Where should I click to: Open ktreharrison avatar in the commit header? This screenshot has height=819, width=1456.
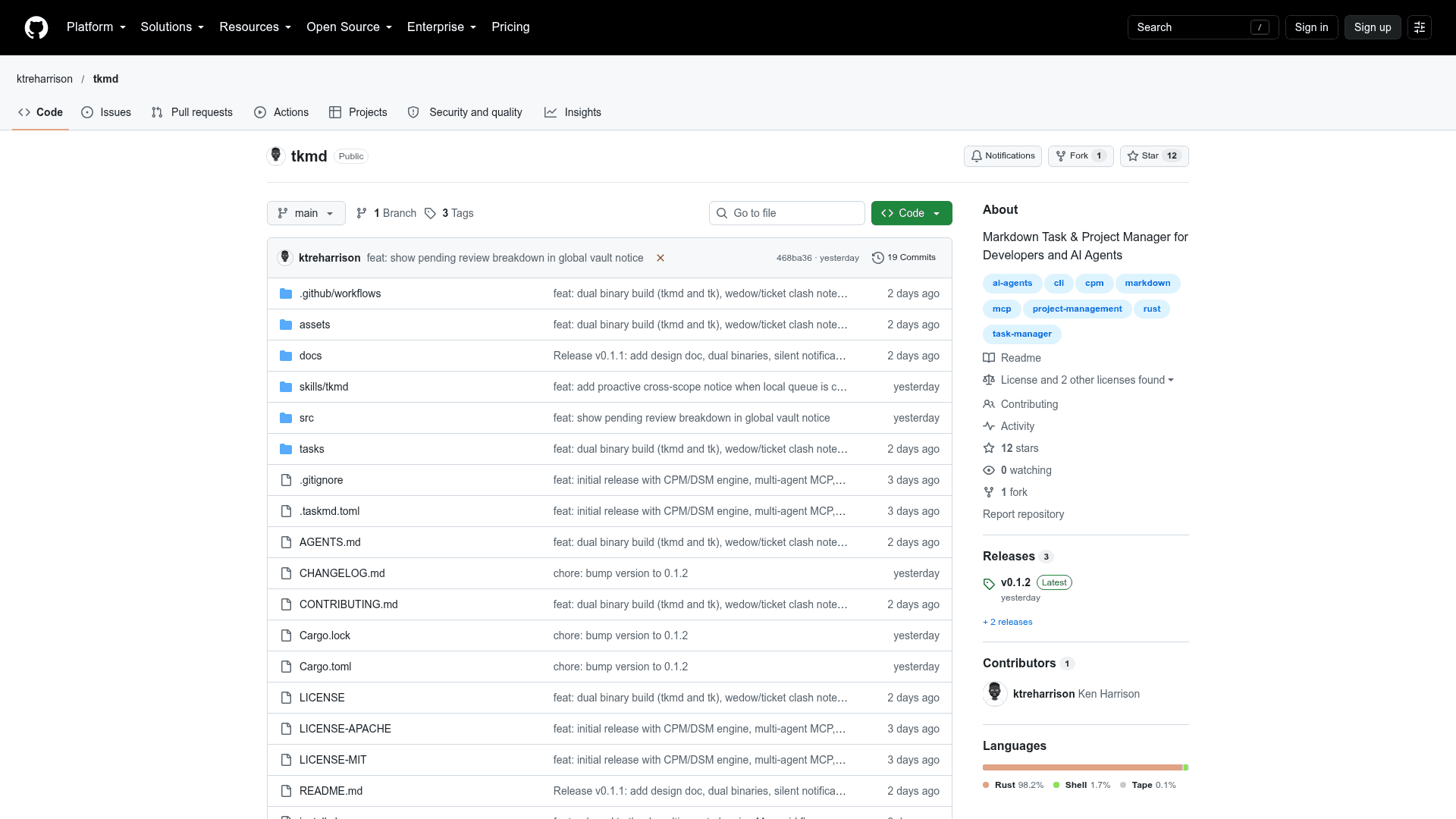[x=285, y=258]
